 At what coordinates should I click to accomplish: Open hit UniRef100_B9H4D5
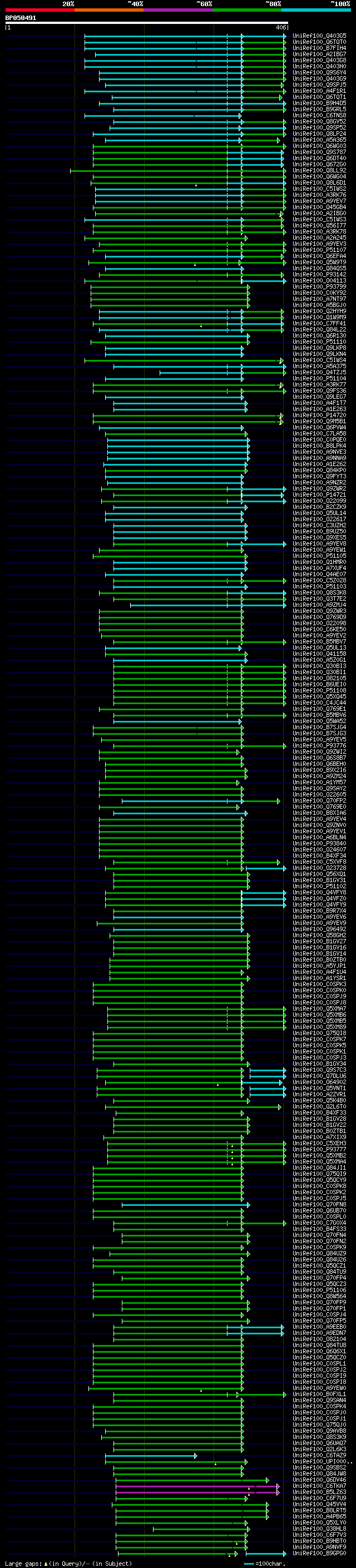[319, 103]
